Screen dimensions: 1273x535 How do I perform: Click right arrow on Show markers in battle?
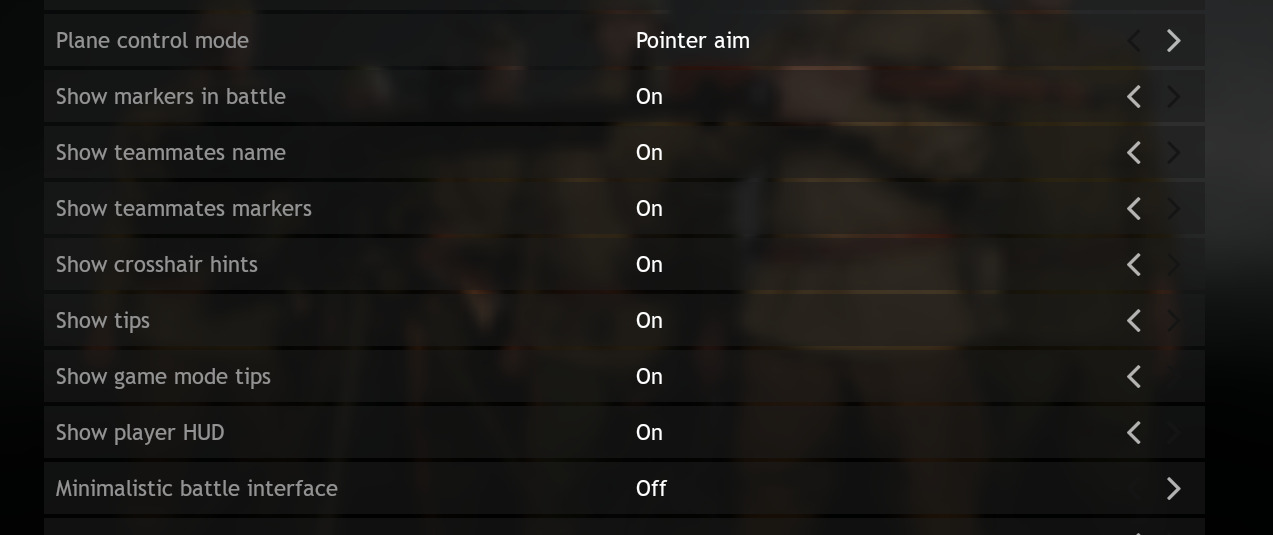(1173, 97)
